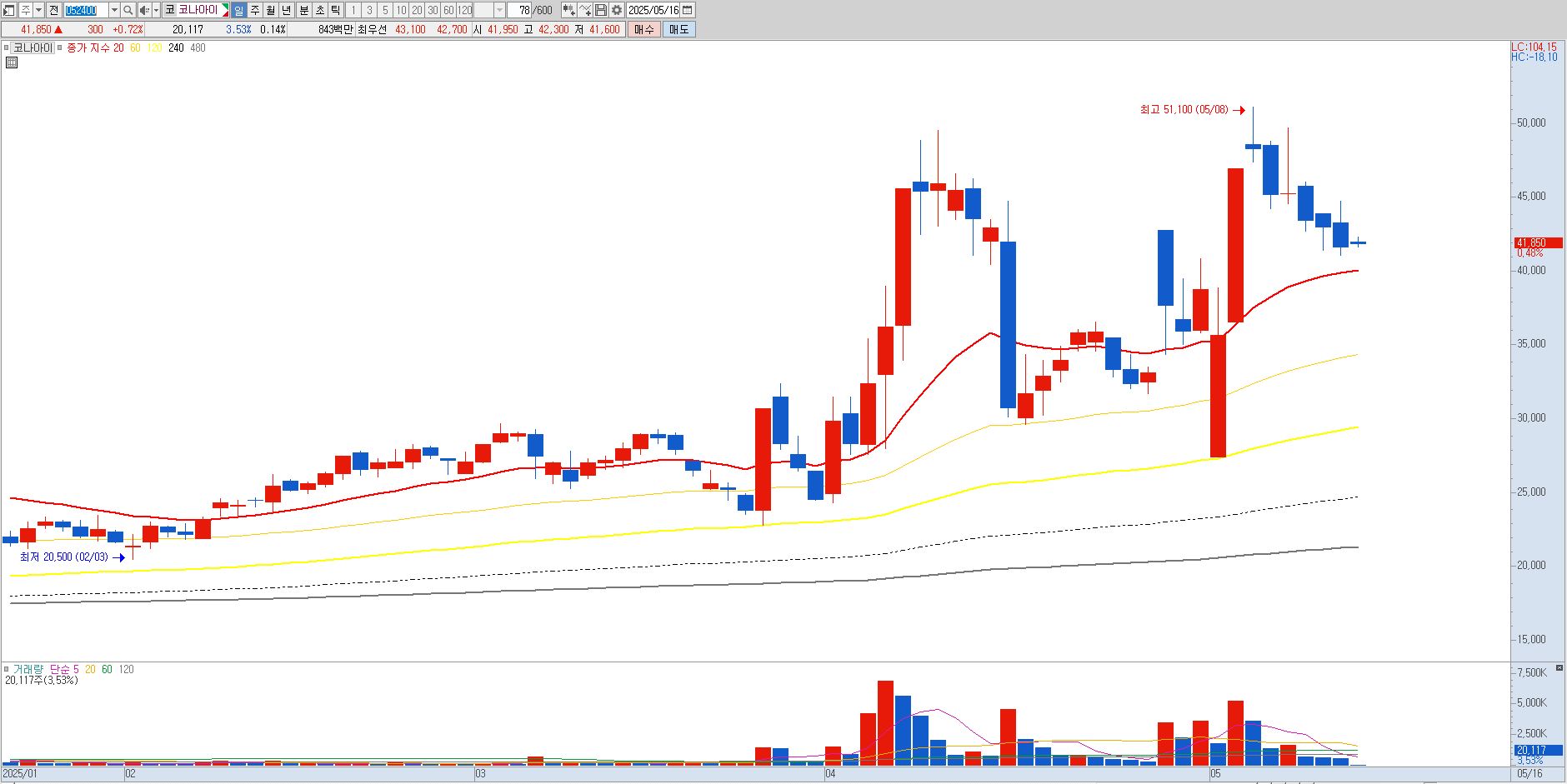This screenshot has width=1567, height=784.
Task: Click the 거래량 단순 5 volume legend
Action: (46, 669)
